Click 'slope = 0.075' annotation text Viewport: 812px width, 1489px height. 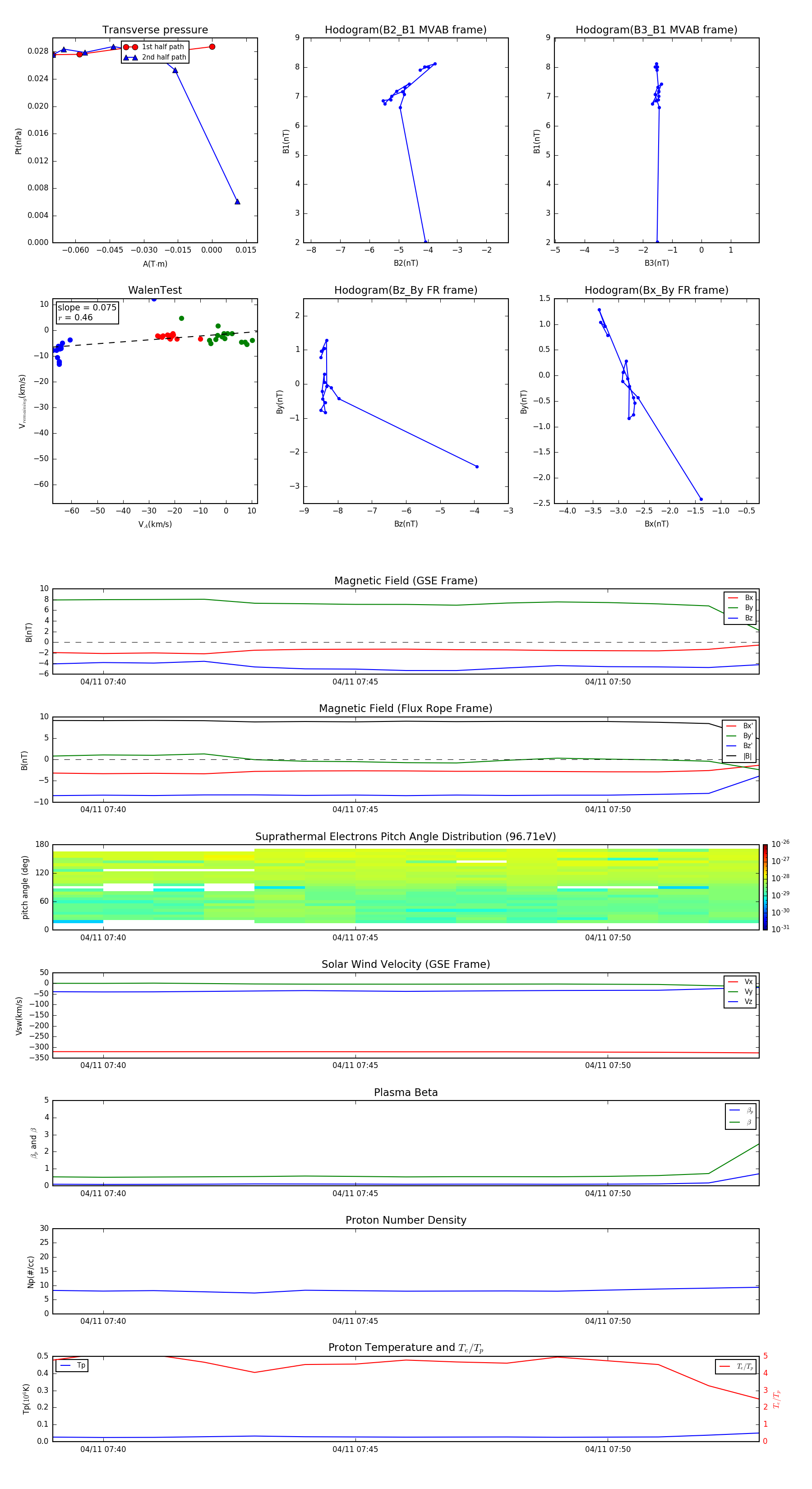click(x=87, y=308)
